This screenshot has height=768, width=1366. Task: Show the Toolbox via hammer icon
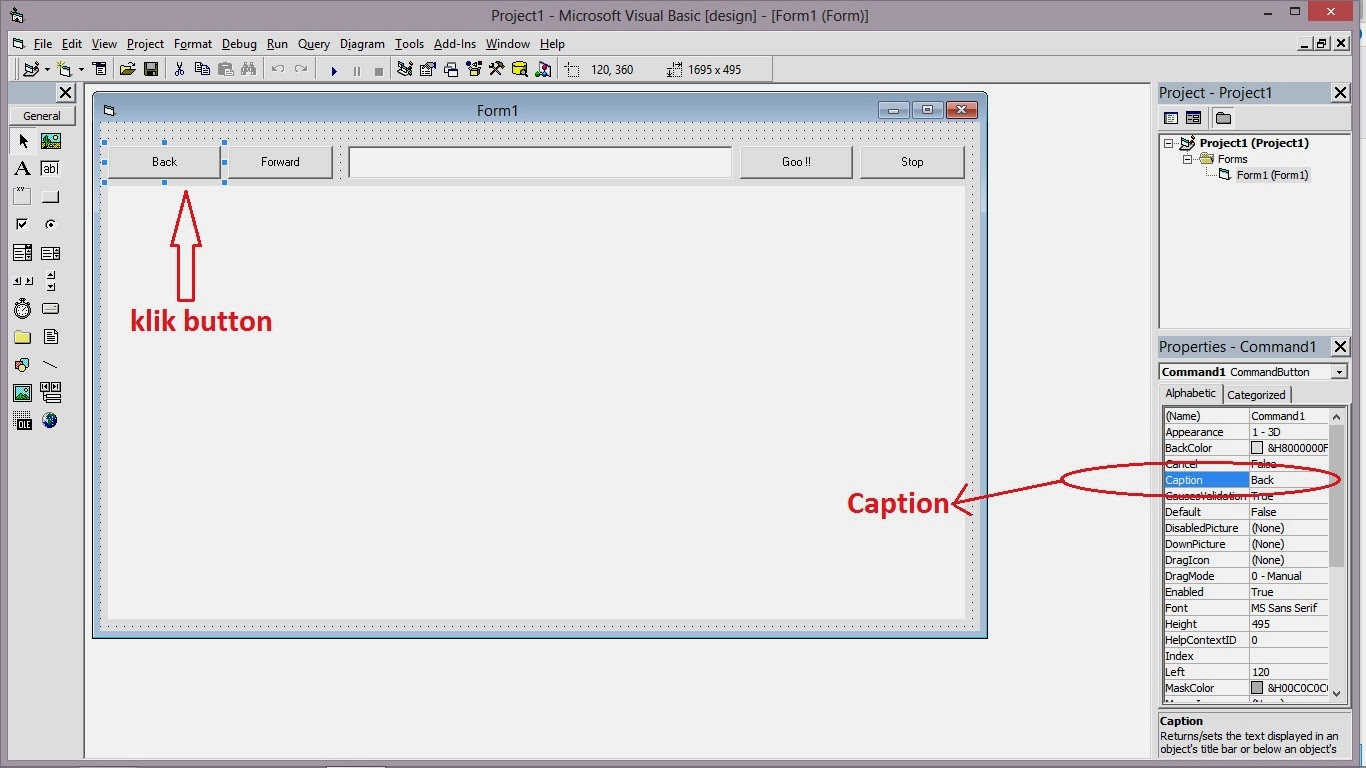[497, 69]
